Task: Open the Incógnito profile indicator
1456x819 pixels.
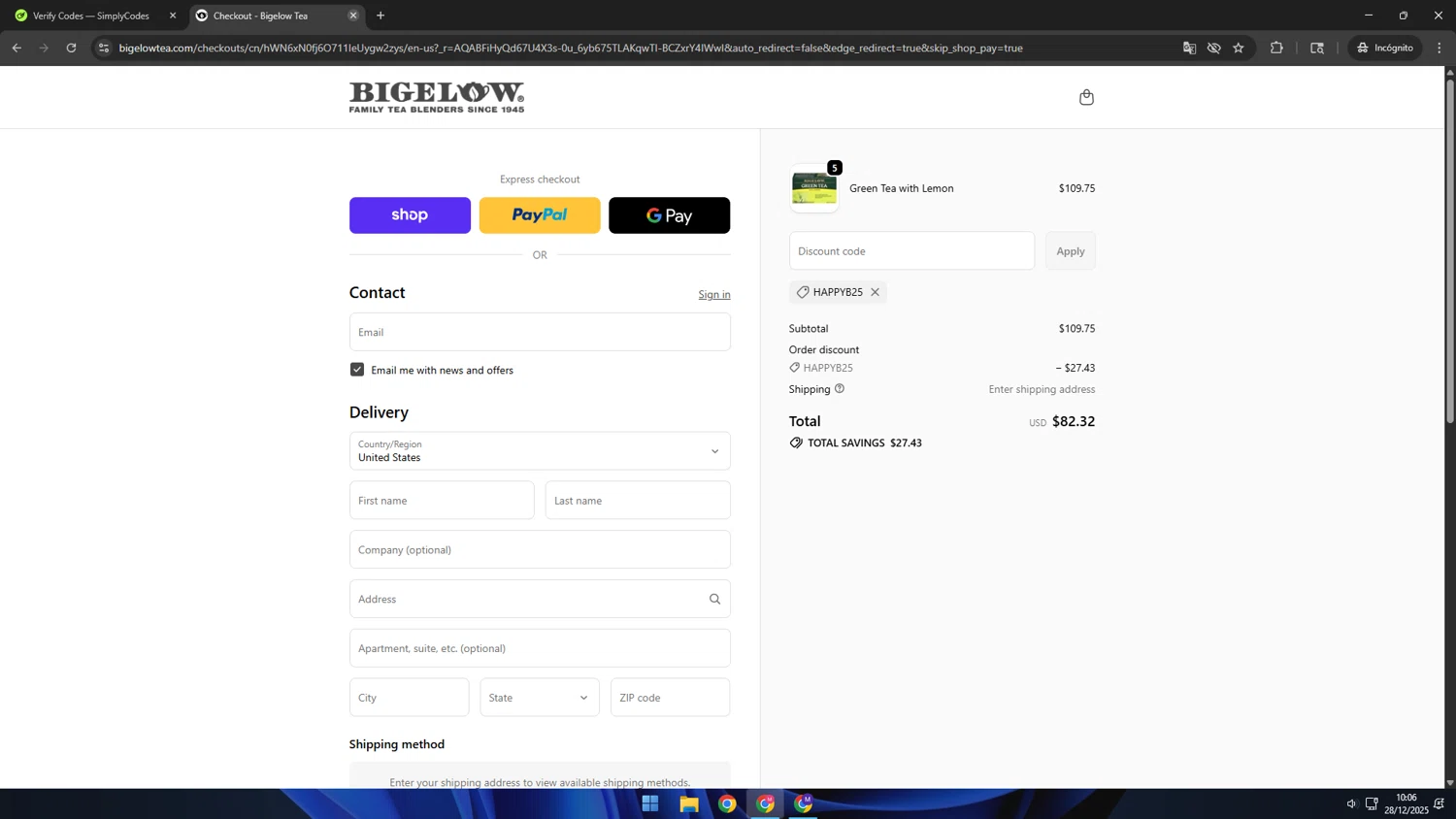Action: [1385, 48]
